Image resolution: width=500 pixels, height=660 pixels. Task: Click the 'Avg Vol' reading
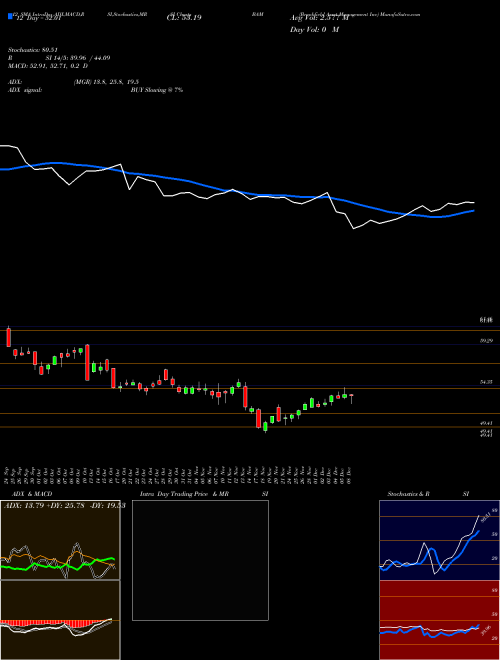320,18
